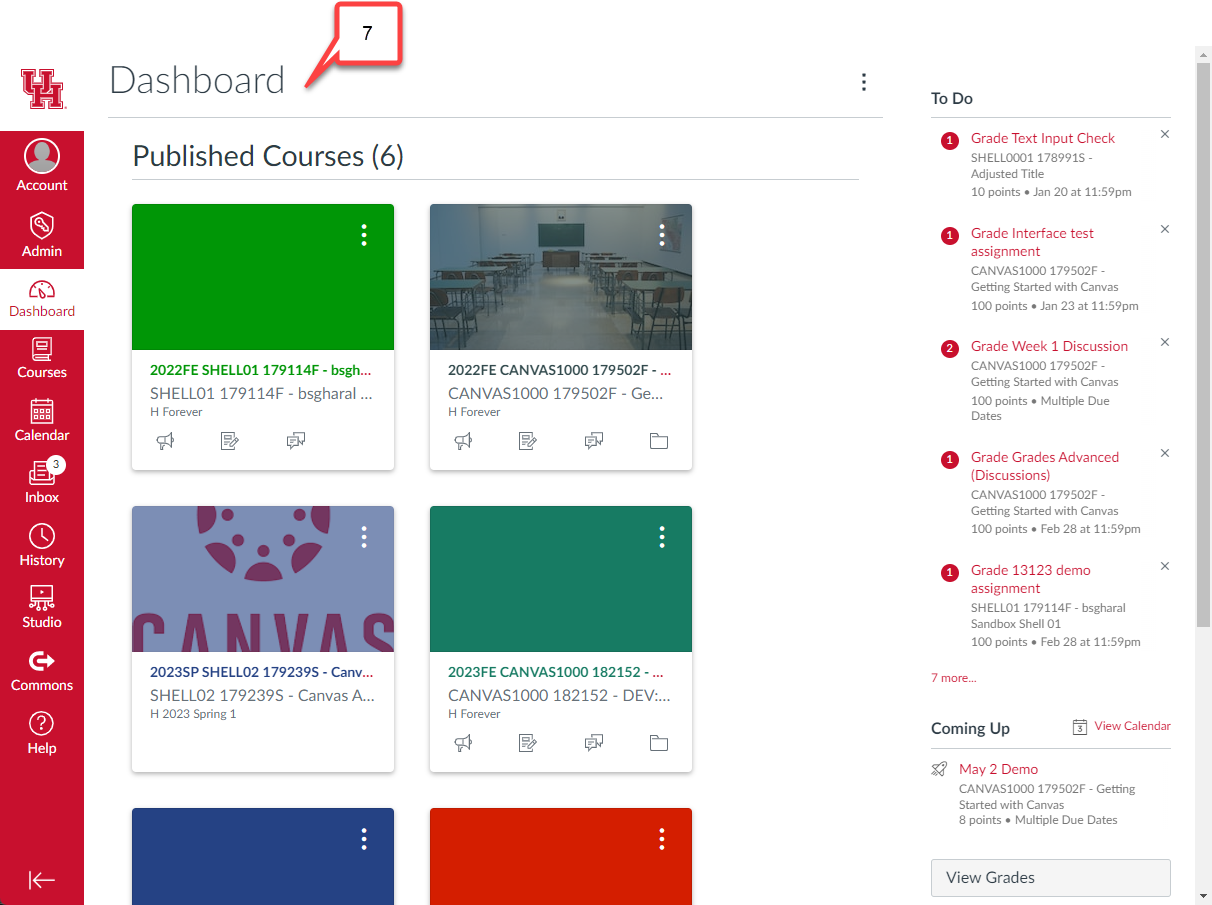Open the 2023SP SHELL02 179239S course title

pos(261,672)
